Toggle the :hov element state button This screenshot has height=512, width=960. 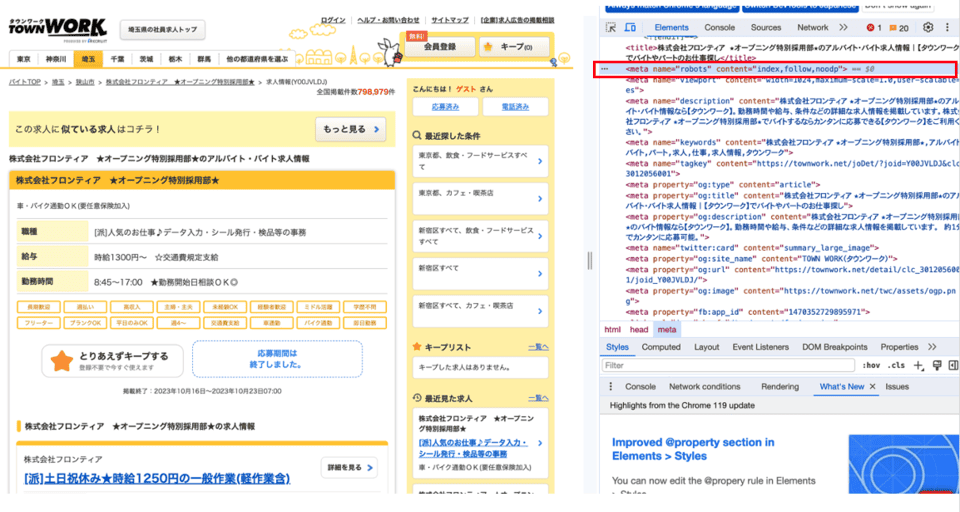(x=871, y=366)
